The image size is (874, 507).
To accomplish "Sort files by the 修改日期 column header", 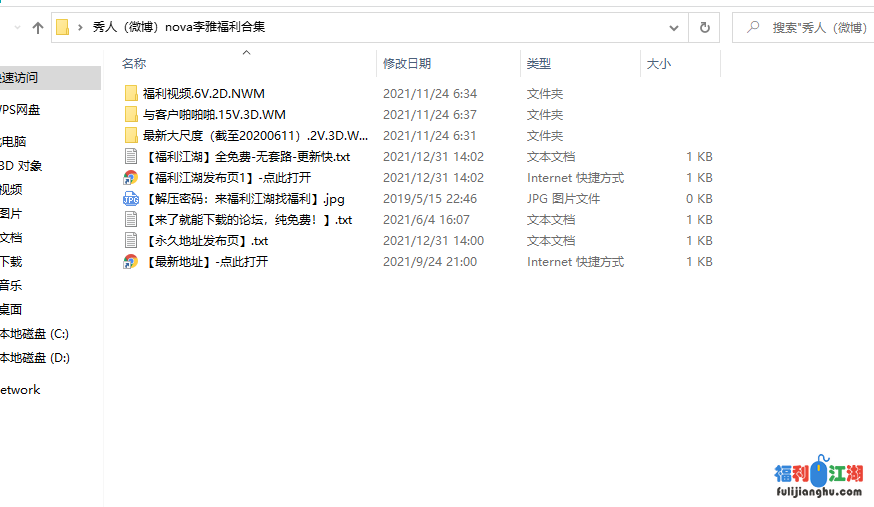I will (406, 63).
